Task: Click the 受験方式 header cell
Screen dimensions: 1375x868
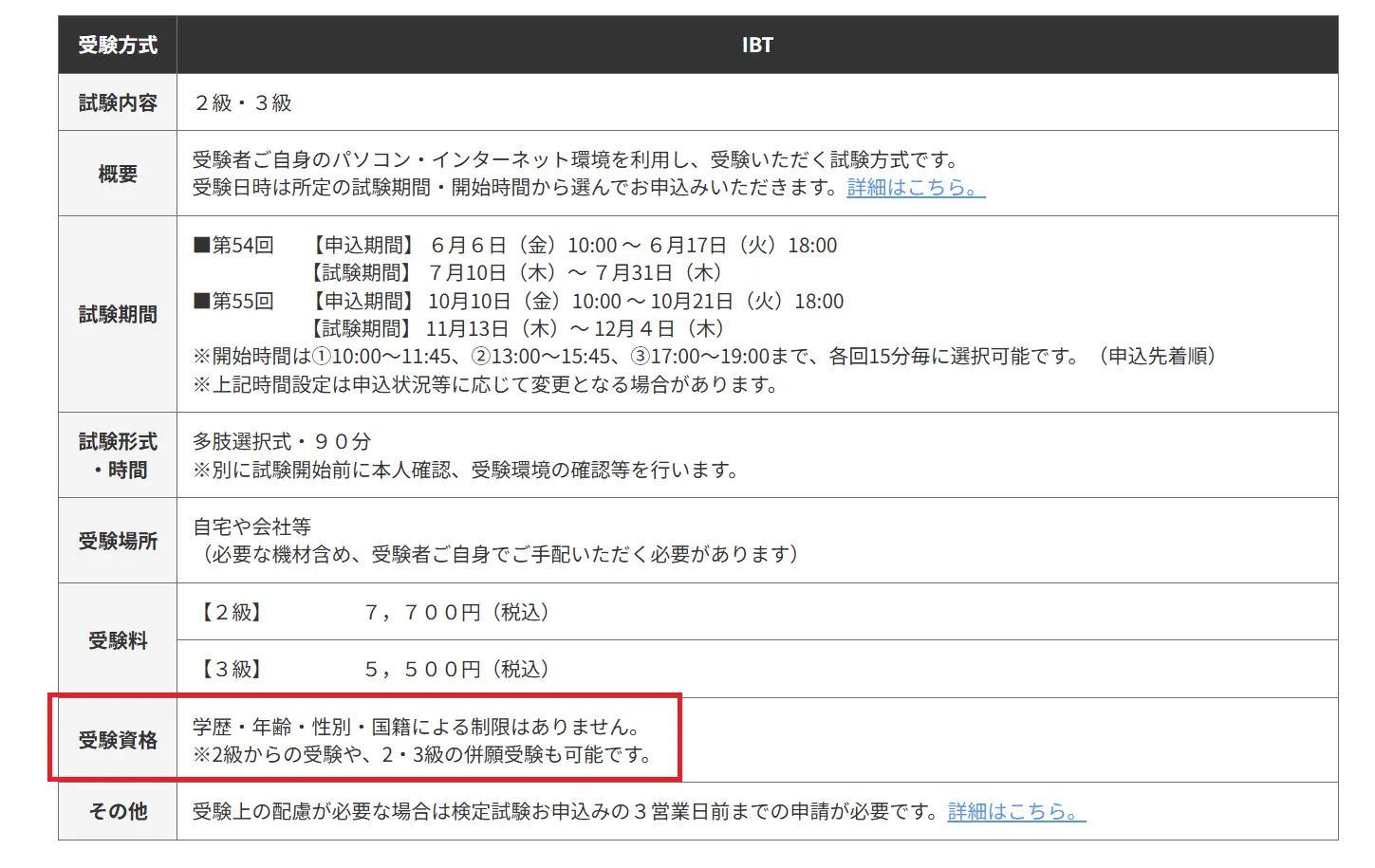Action: [x=118, y=45]
